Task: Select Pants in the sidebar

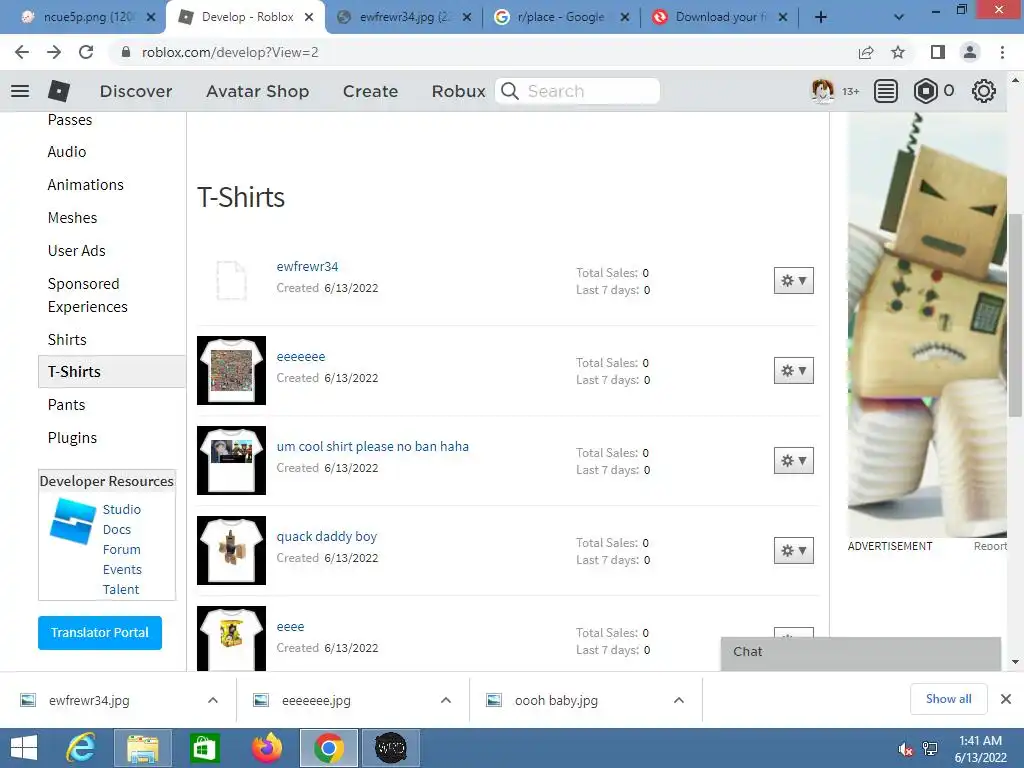Action: click(67, 405)
